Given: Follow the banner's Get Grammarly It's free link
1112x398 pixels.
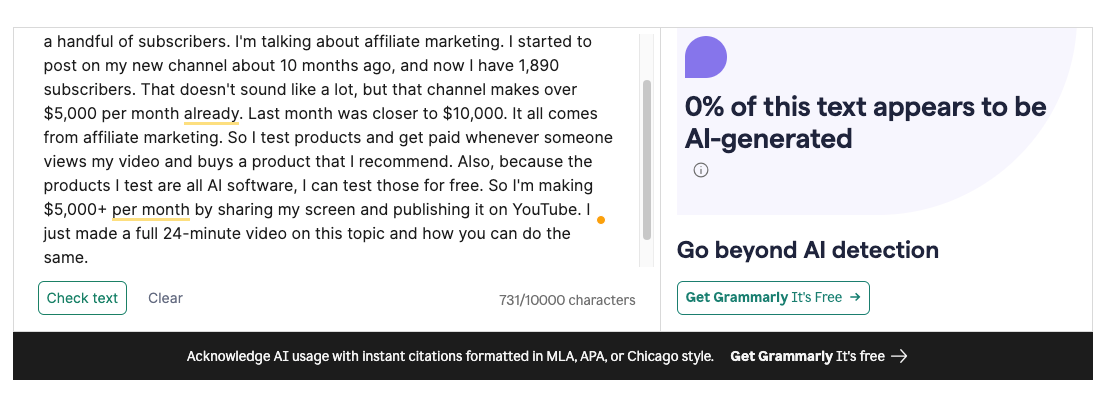Looking at the screenshot, I should (x=818, y=356).
